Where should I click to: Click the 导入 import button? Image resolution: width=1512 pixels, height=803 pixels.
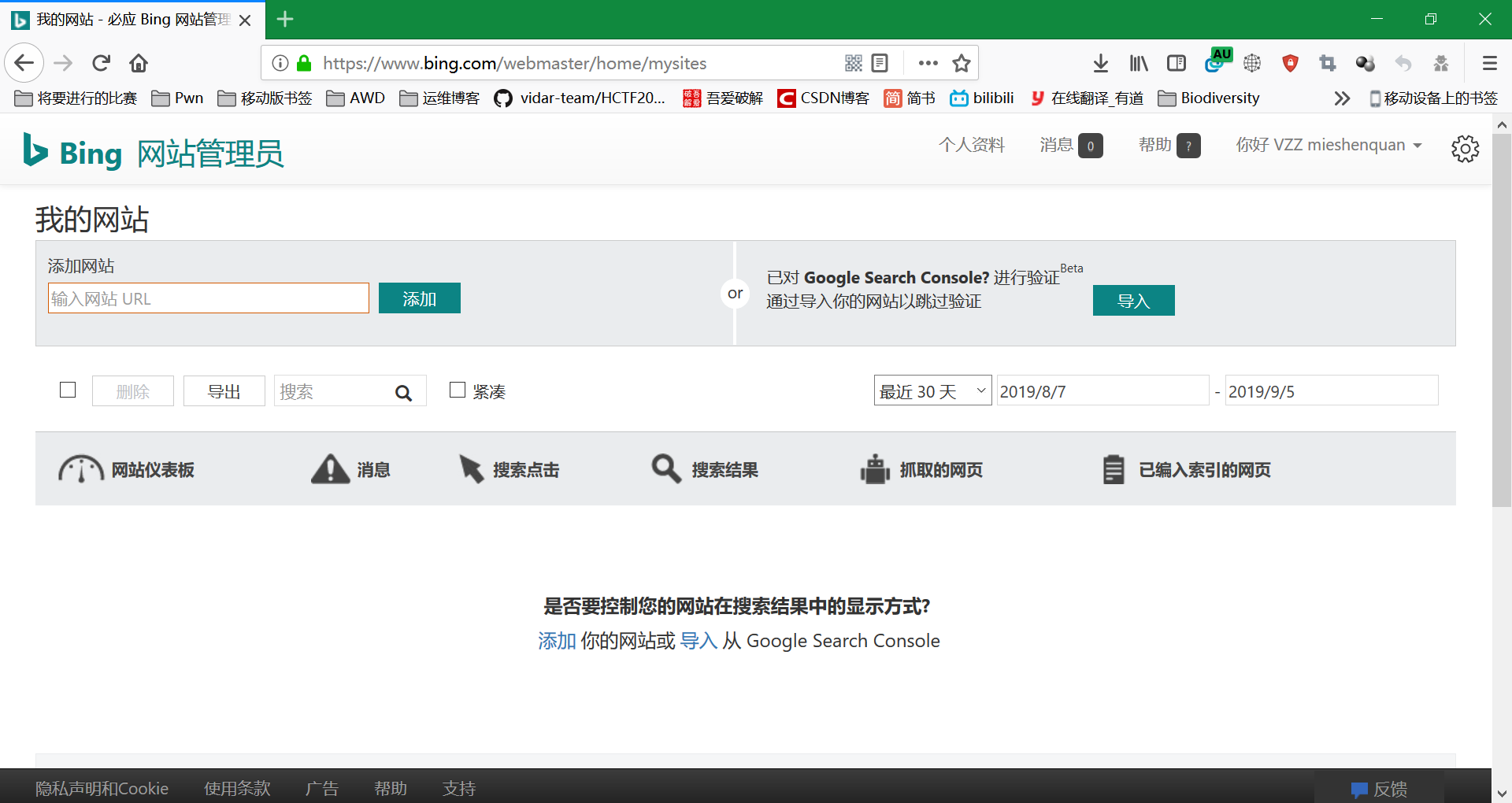pos(1134,300)
